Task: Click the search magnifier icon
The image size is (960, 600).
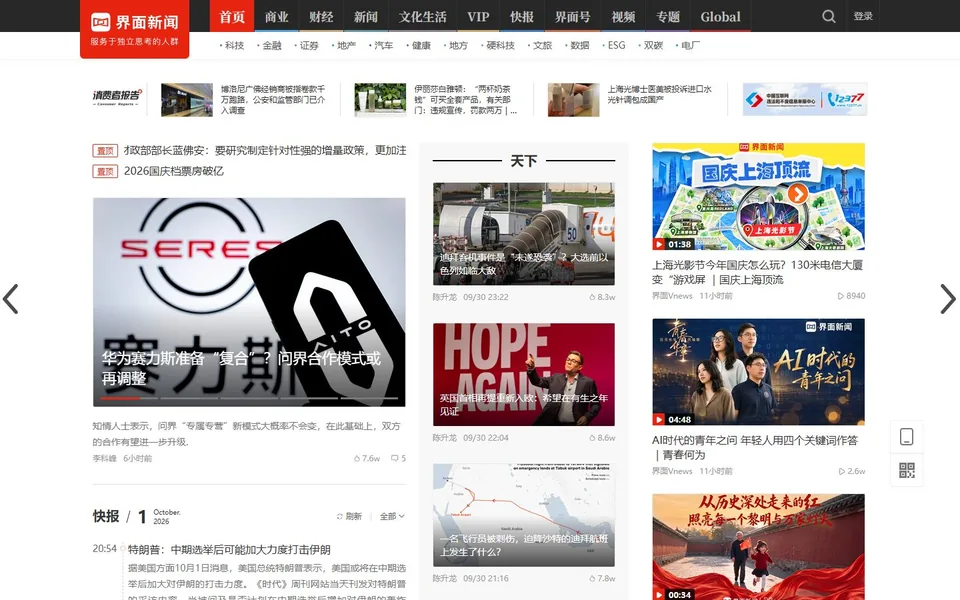Action: 828,16
